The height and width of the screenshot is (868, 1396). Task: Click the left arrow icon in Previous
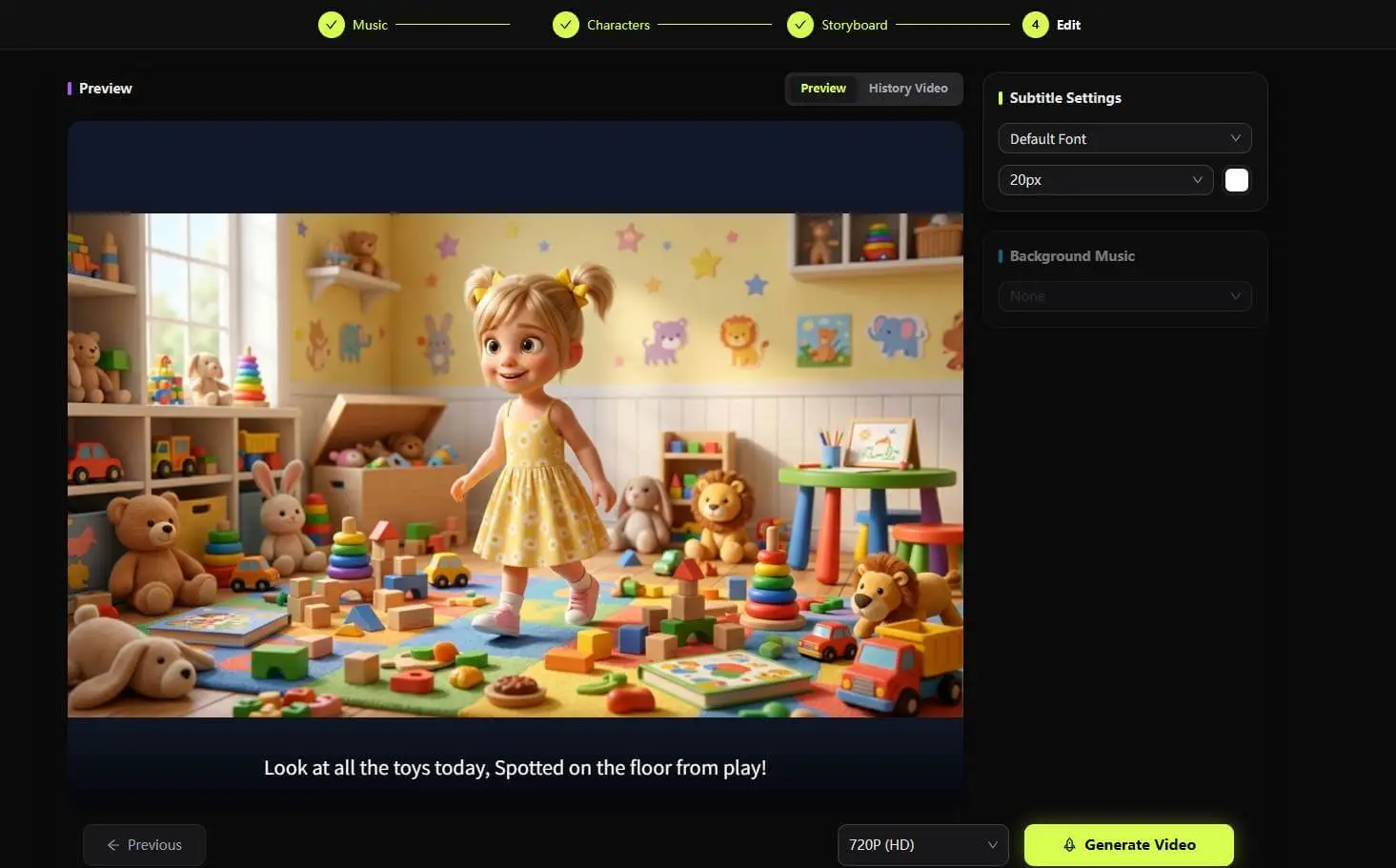coord(113,845)
